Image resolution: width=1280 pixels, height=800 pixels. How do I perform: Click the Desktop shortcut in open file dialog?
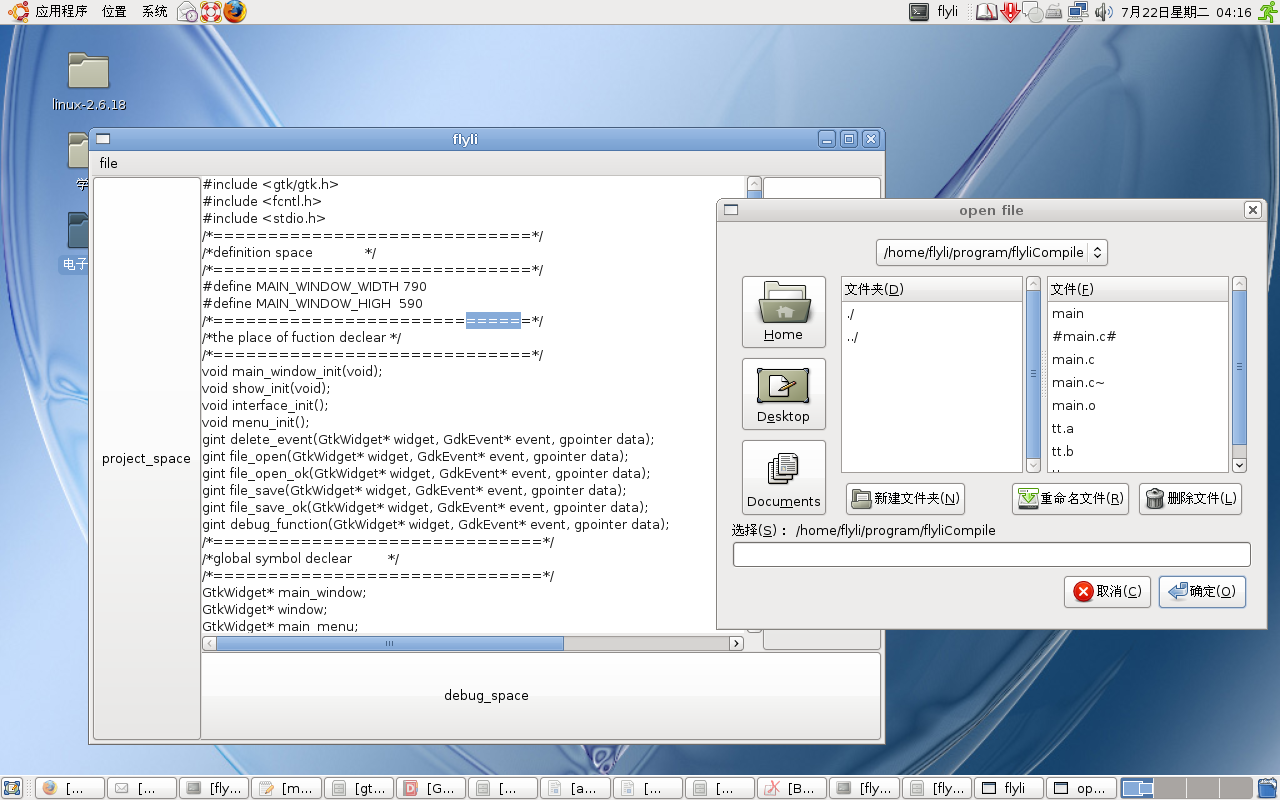pos(784,394)
